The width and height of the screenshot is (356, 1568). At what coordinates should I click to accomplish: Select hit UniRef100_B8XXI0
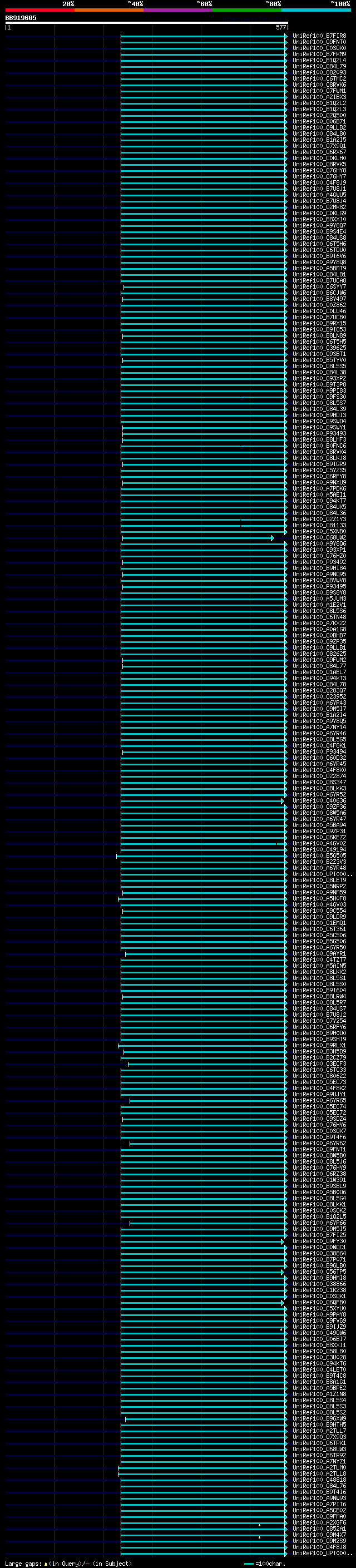[x=319, y=220]
